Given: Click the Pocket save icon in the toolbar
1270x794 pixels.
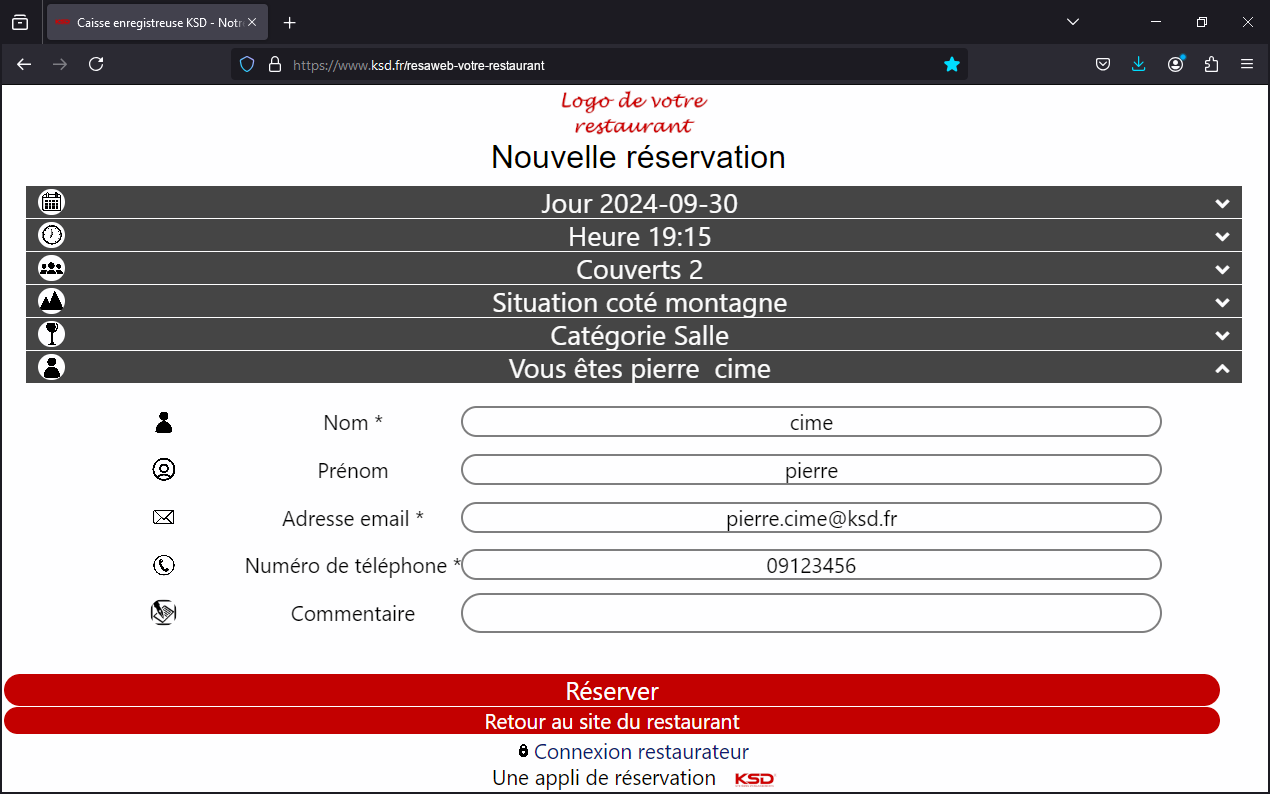Looking at the screenshot, I should 1102,64.
